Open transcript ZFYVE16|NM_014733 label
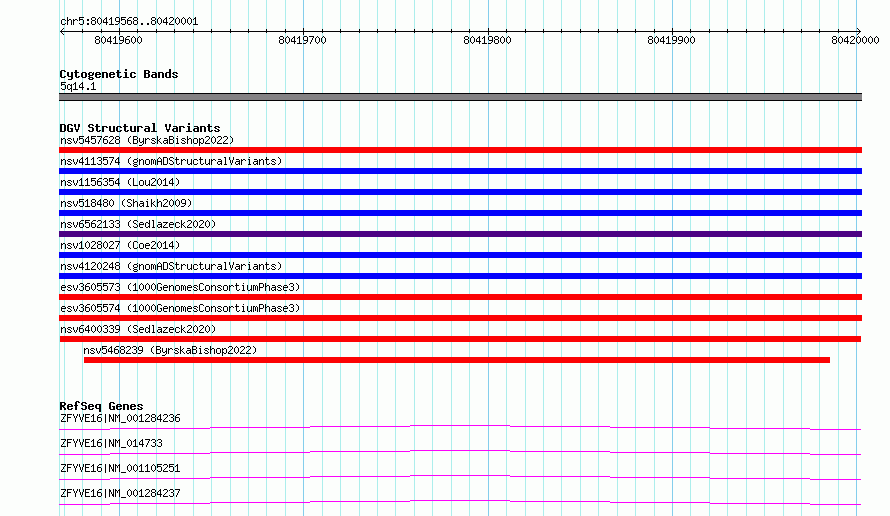 click(x=111, y=443)
